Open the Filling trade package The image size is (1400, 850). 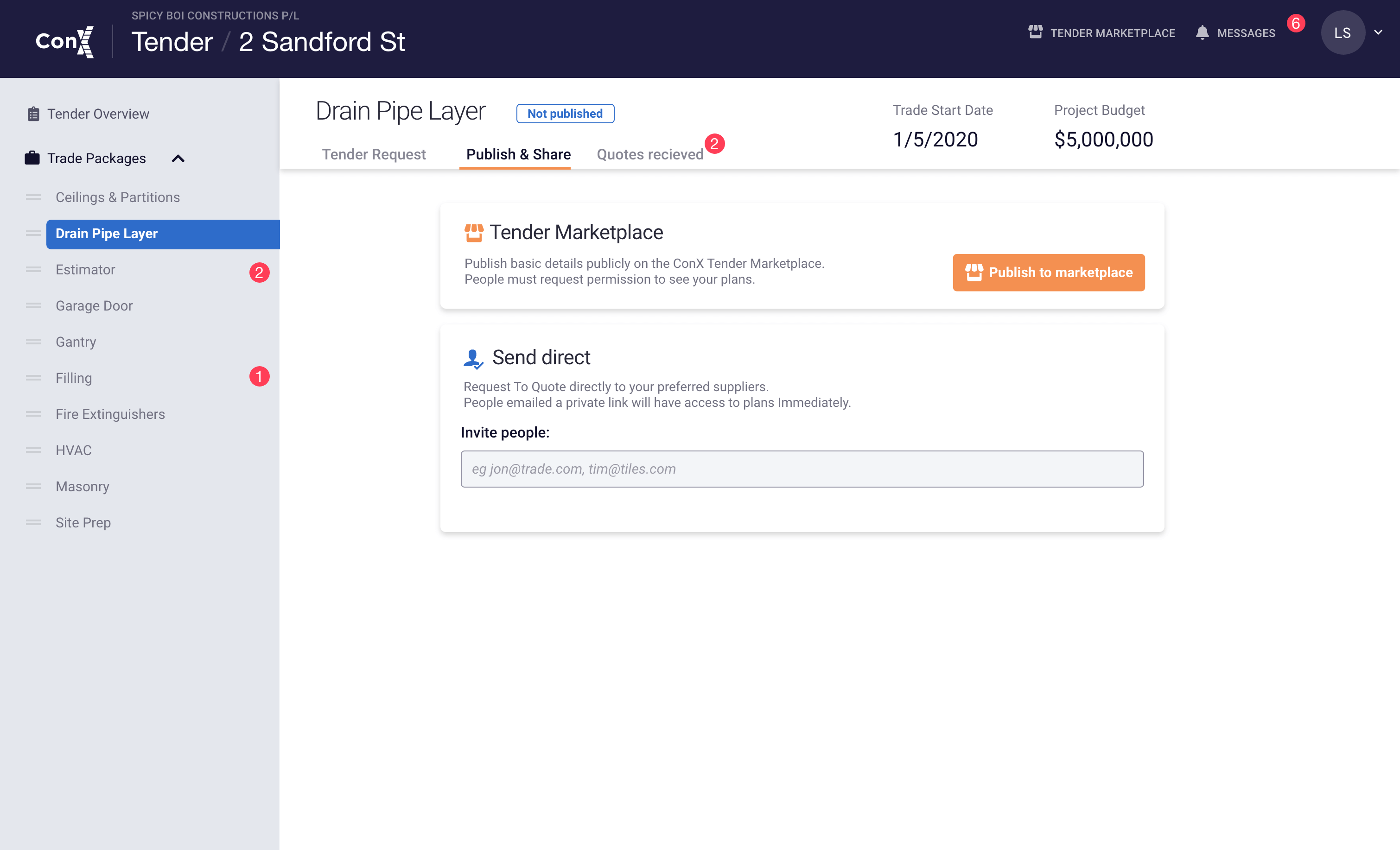(74, 378)
